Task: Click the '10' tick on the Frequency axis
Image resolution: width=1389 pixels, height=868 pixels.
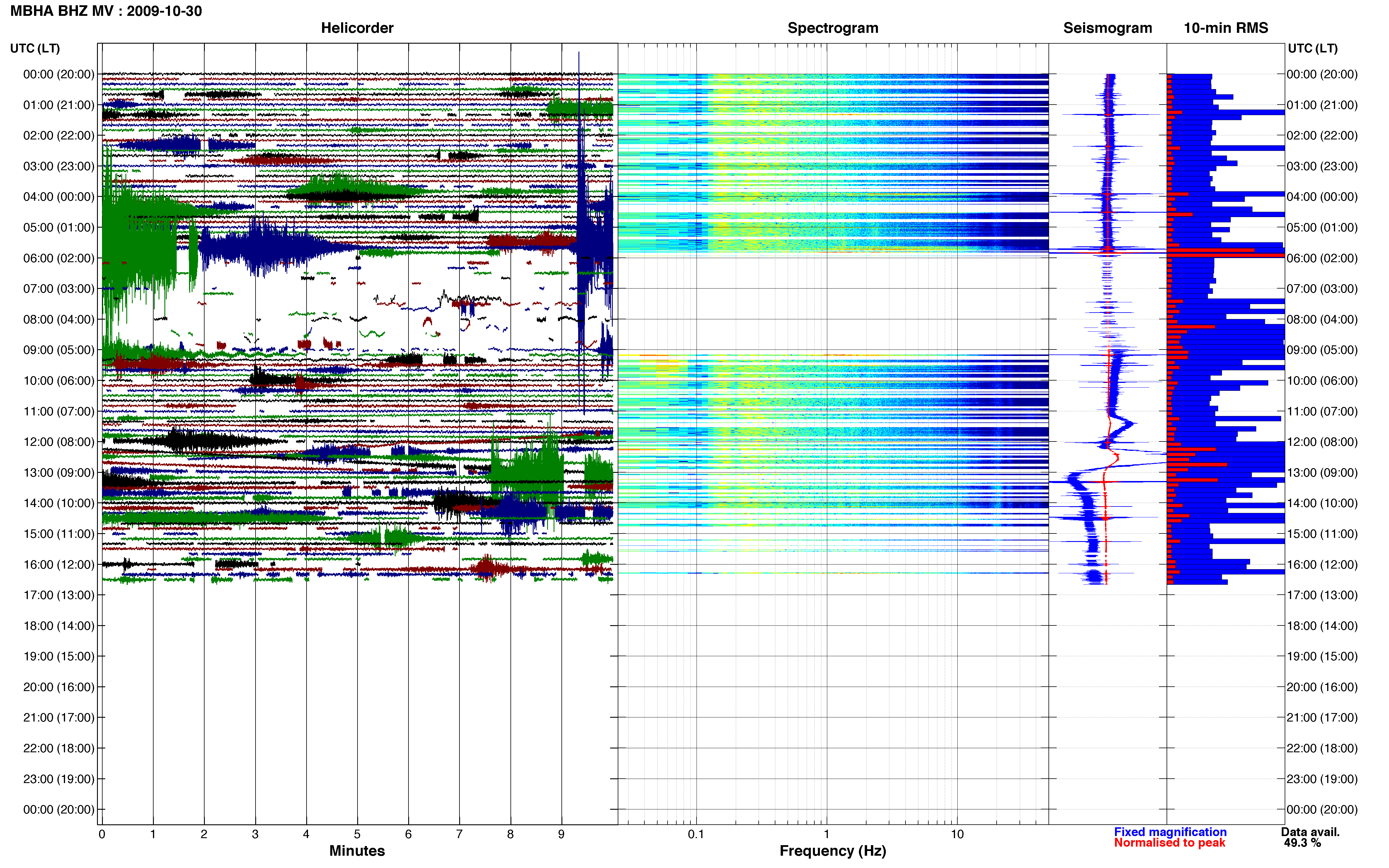Action: [x=957, y=834]
